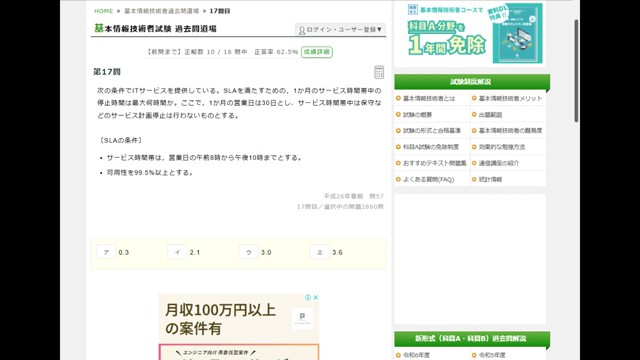Open the 基本情報技術者過去問道場 breadcrumb
Screen dimensions: 640x360
[x=161, y=11]
